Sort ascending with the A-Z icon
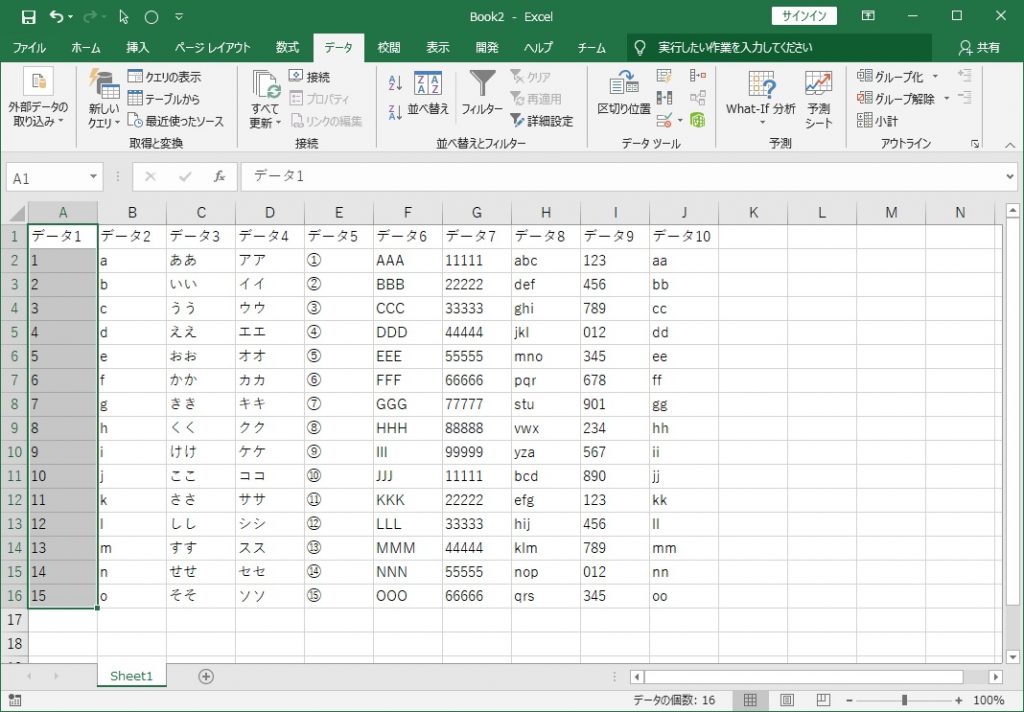Screen dimensions: 1024x712 pyautogui.click(x=395, y=82)
